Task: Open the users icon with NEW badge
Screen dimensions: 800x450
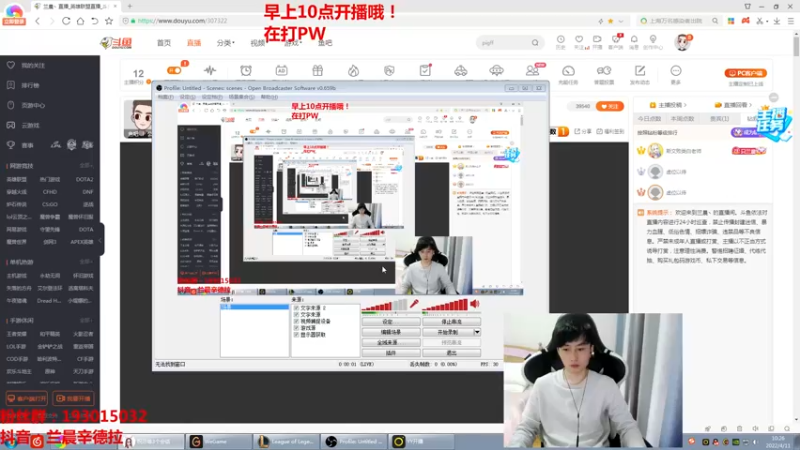Action: 533,70
